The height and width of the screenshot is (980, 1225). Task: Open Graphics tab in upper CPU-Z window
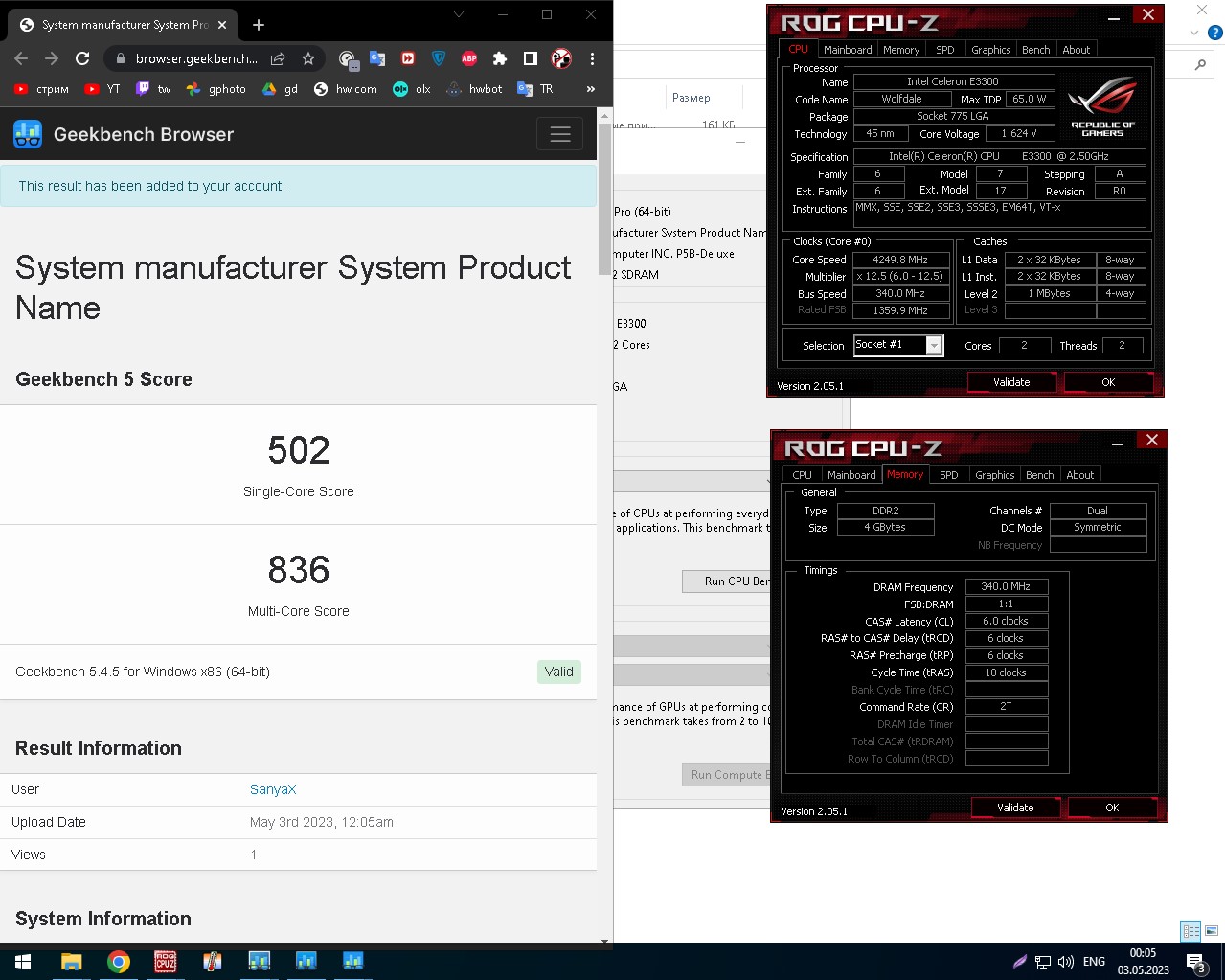pyautogui.click(x=990, y=50)
